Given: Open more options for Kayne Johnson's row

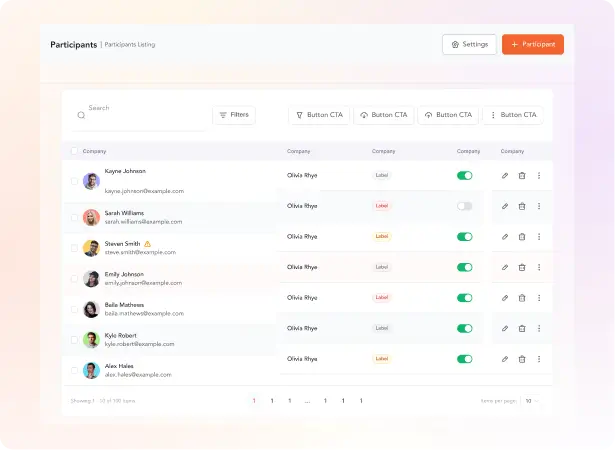Looking at the screenshot, I should (x=539, y=176).
